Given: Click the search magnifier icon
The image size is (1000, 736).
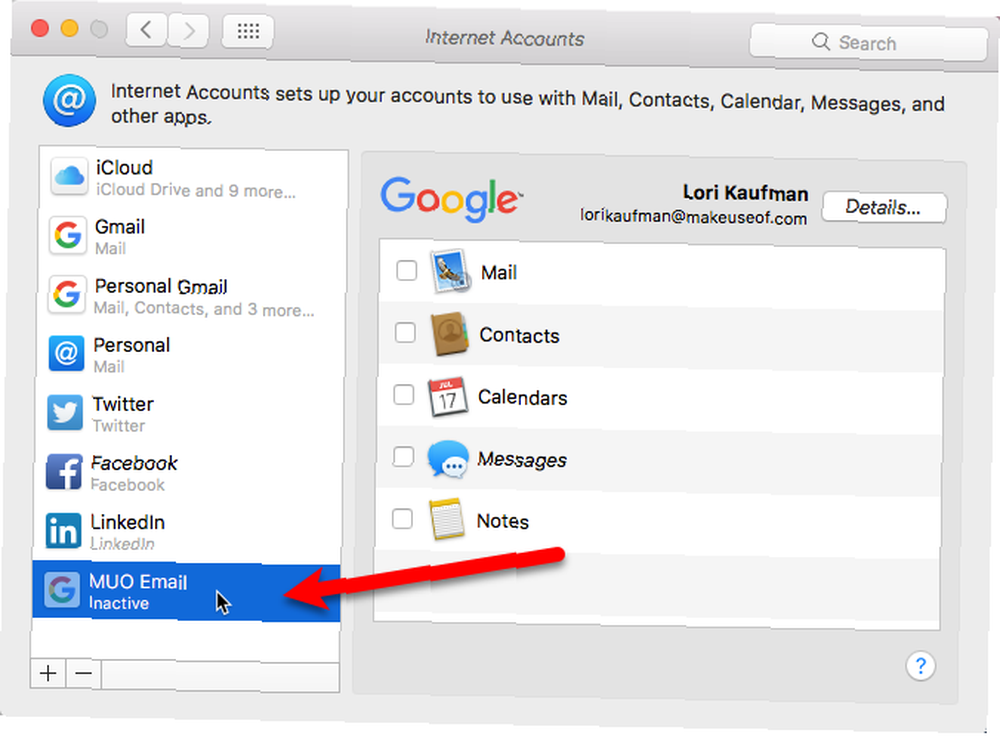Looking at the screenshot, I should (821, 42).
